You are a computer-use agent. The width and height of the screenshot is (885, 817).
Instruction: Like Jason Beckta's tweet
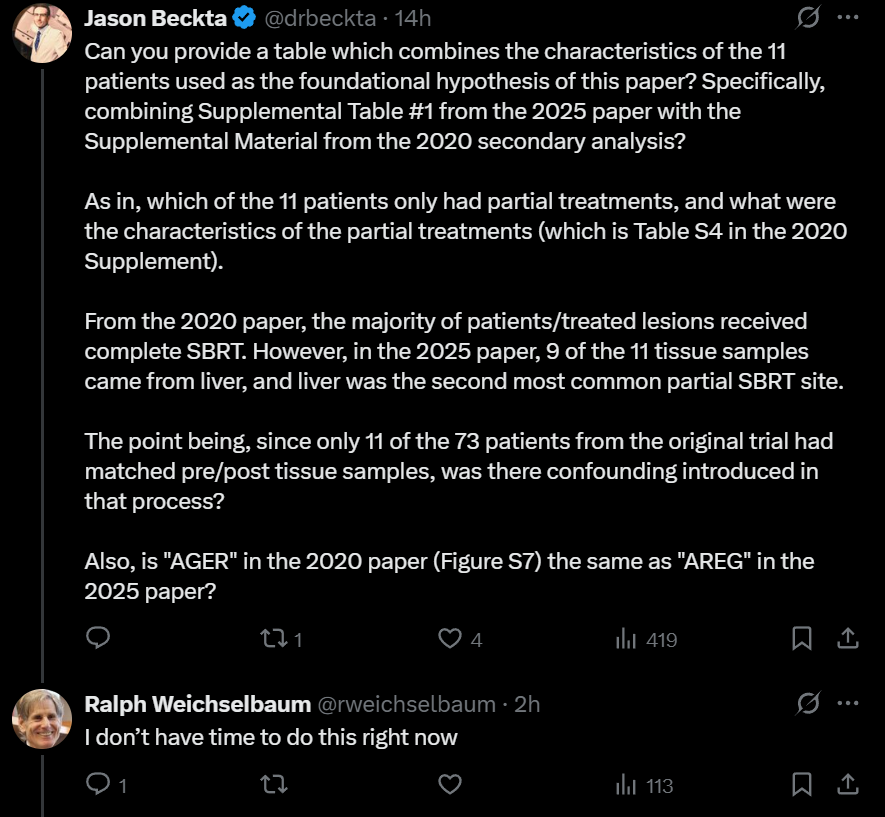[451, 638]
